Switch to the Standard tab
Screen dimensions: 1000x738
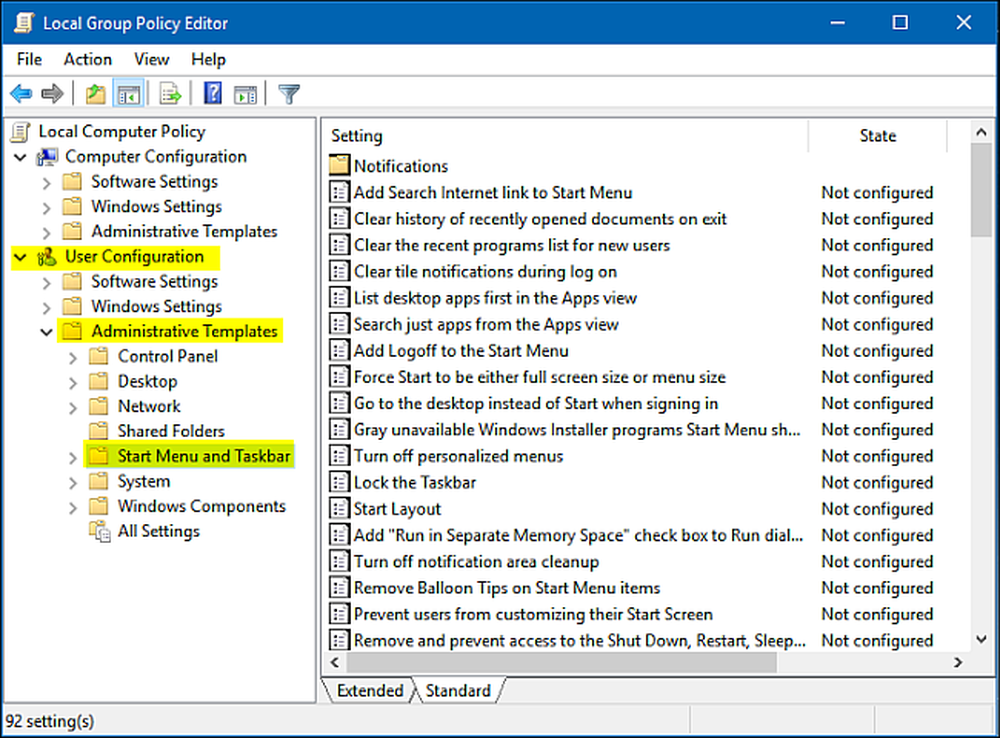458,691
